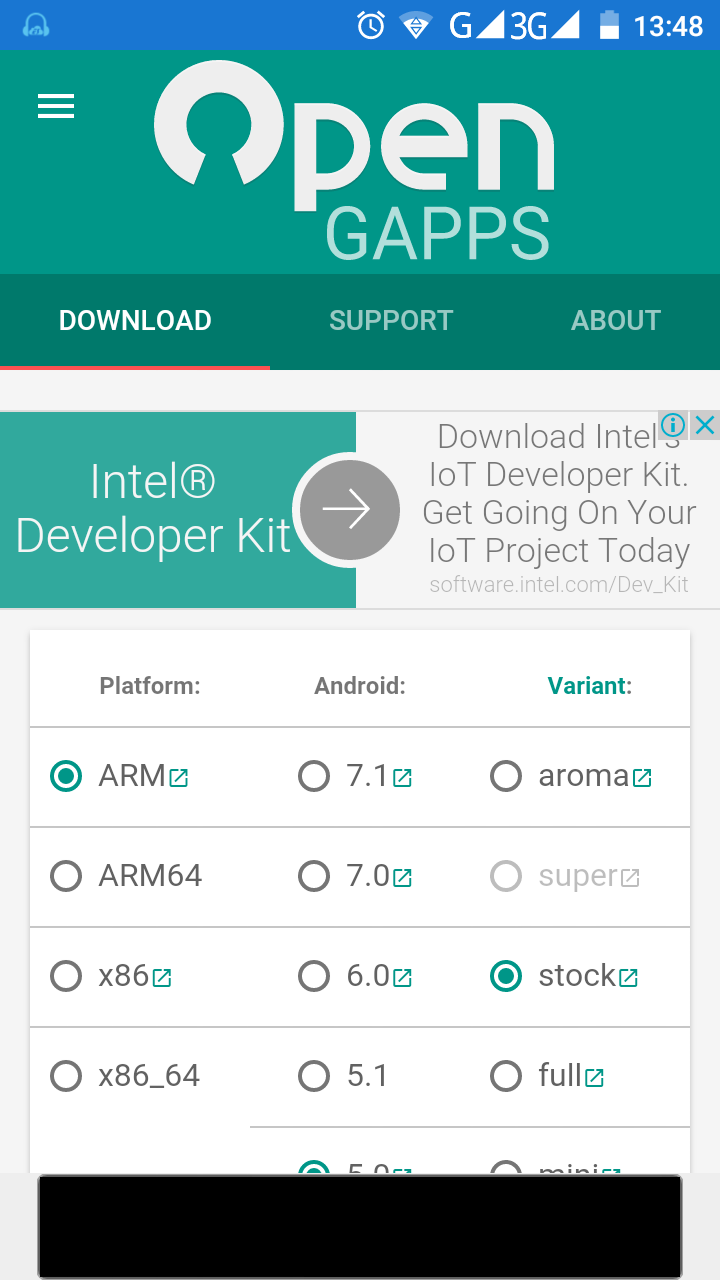Click the external link icon beside x86
This screenshot has height=1280, width=720.
coord(162,978)
